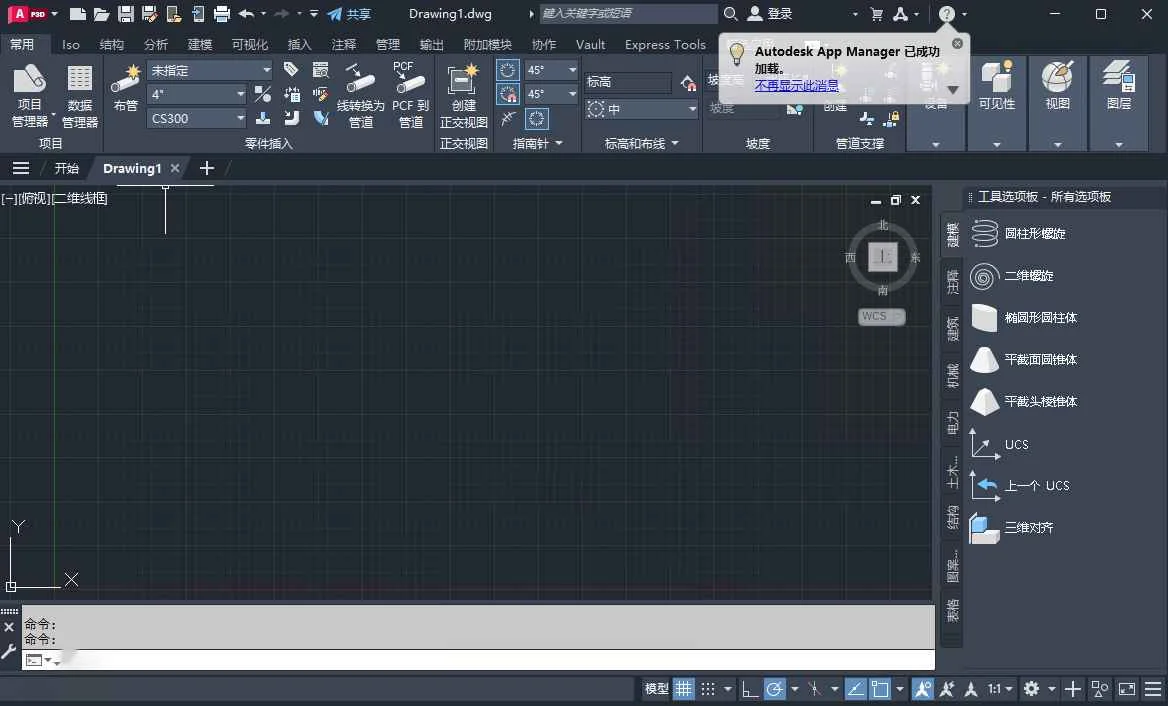
Task: Toggle grid display in status bar
Action: tap(683, 689)
